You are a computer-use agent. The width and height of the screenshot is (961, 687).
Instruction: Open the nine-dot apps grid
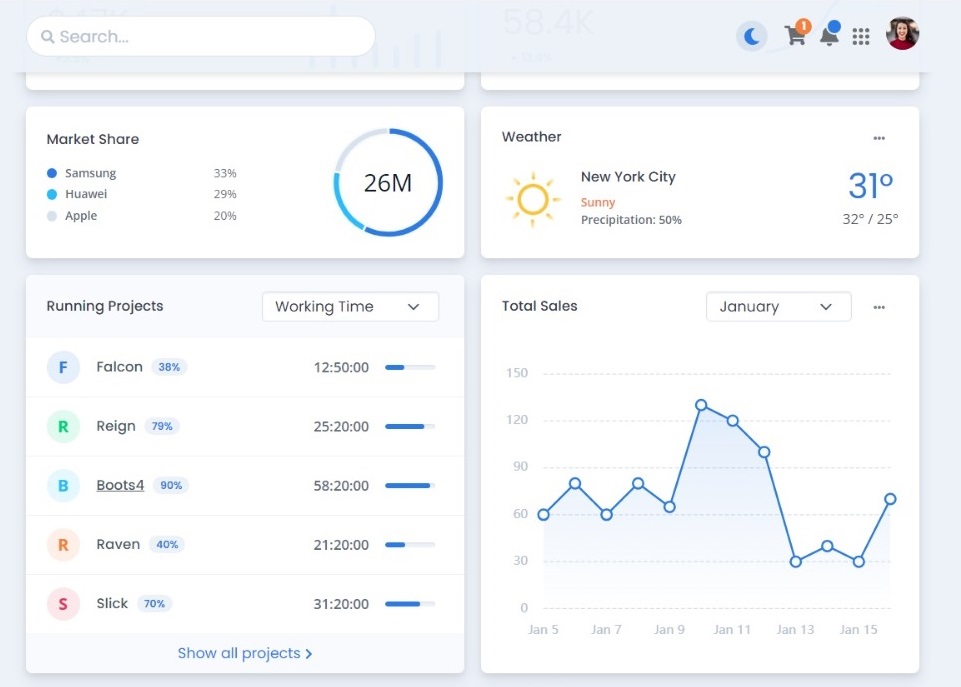point(861,37)
